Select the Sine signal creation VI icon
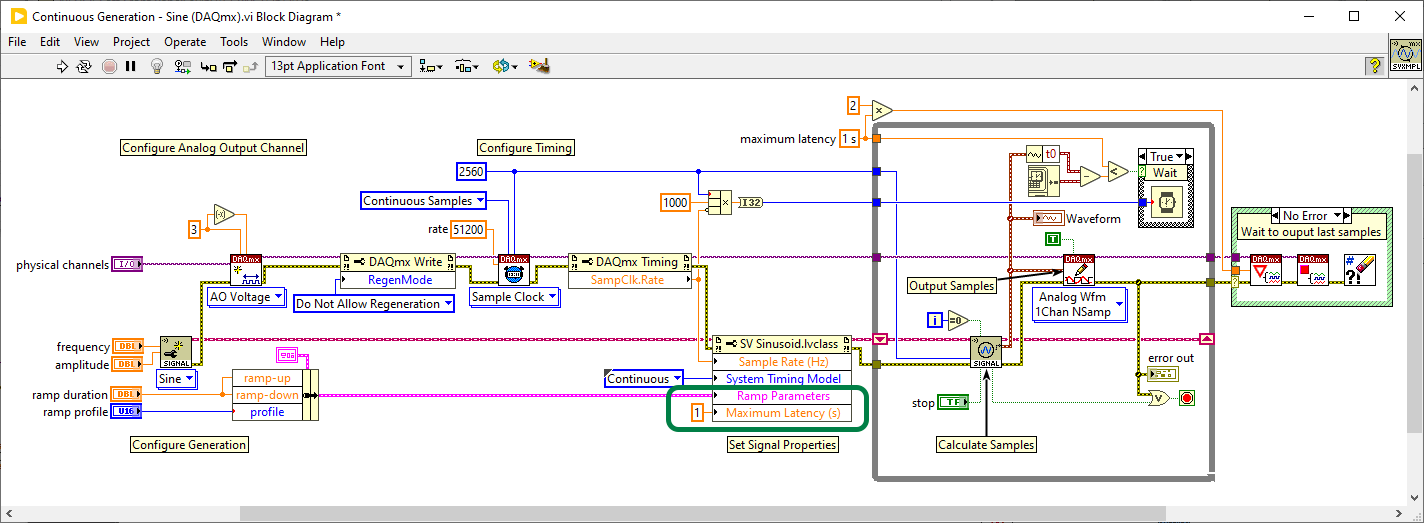The width and height of the screenshot is (1424, 523). pos(176,351)
